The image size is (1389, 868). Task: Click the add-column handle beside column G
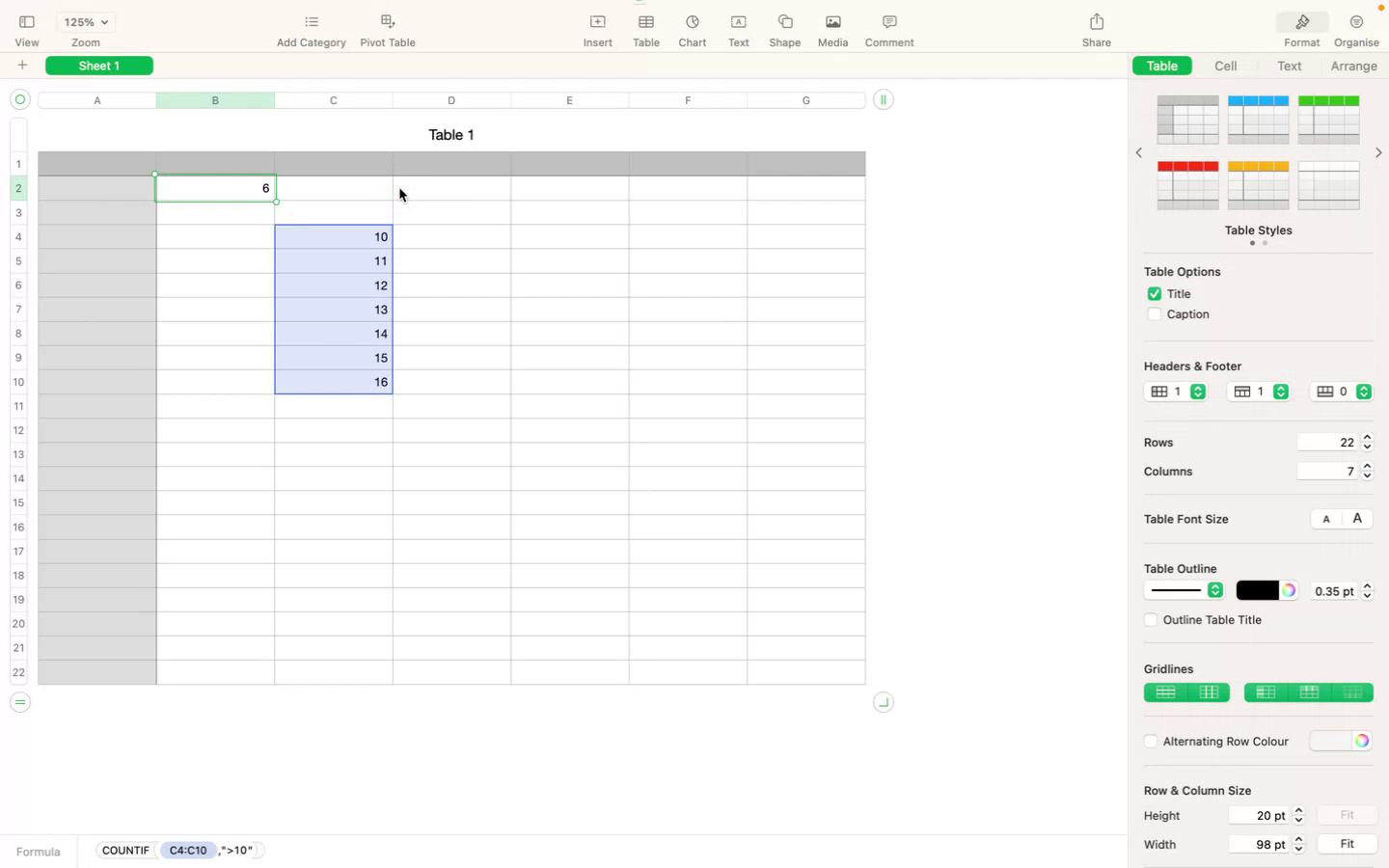884,99
